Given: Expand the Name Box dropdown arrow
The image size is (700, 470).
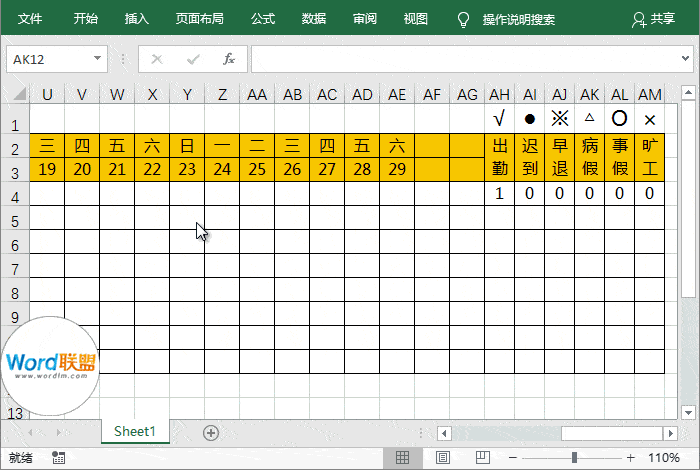Looking at the screenshot, I should pos(97,58).
